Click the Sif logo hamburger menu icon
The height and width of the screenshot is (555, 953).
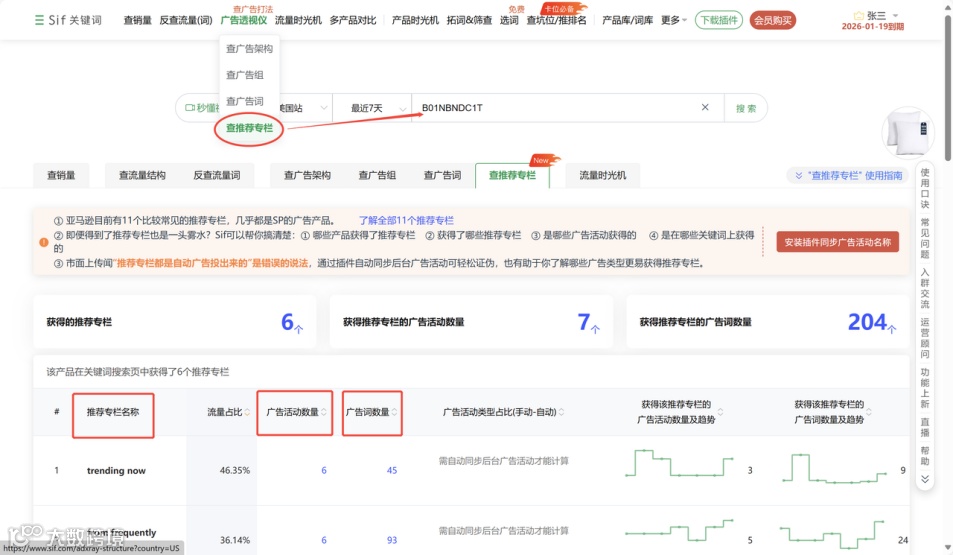[39, 20]
